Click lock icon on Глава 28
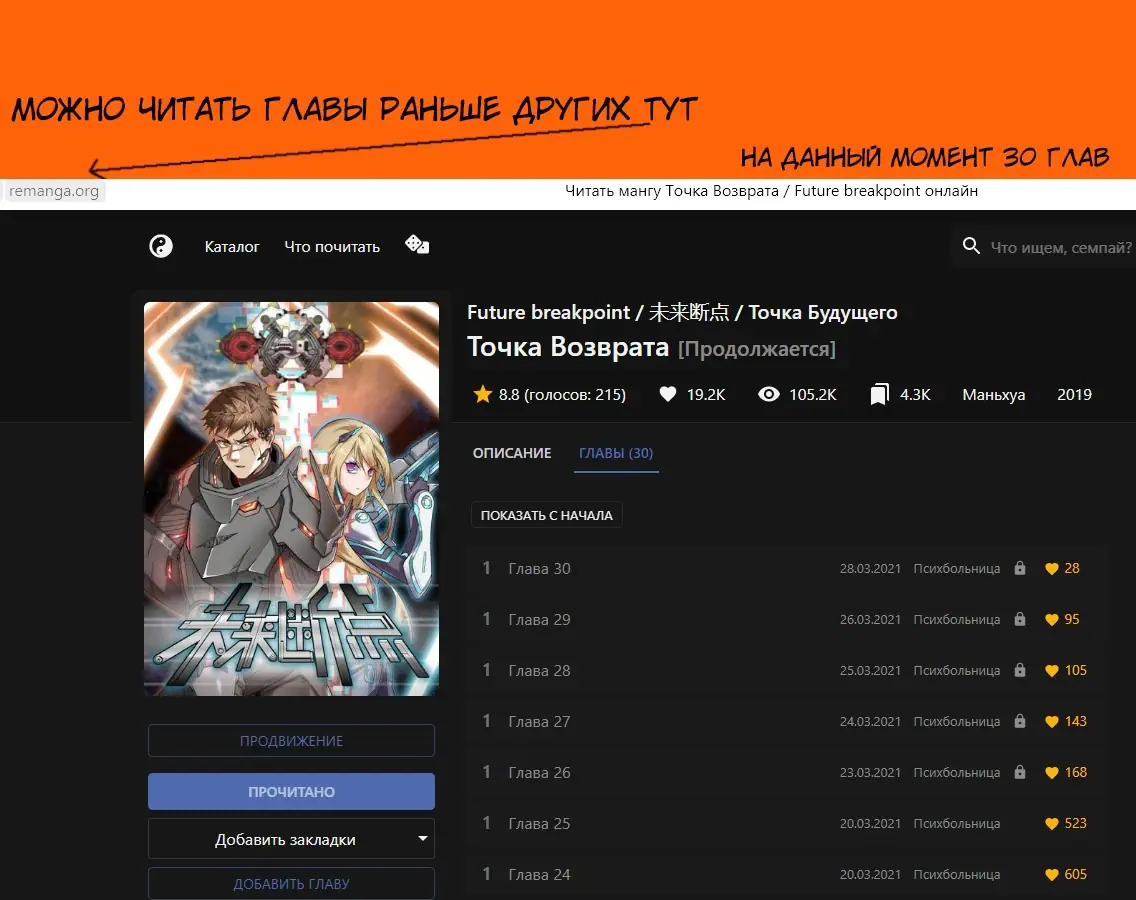This screenshot has height=900, width=1136. [x=1020, y=670]
